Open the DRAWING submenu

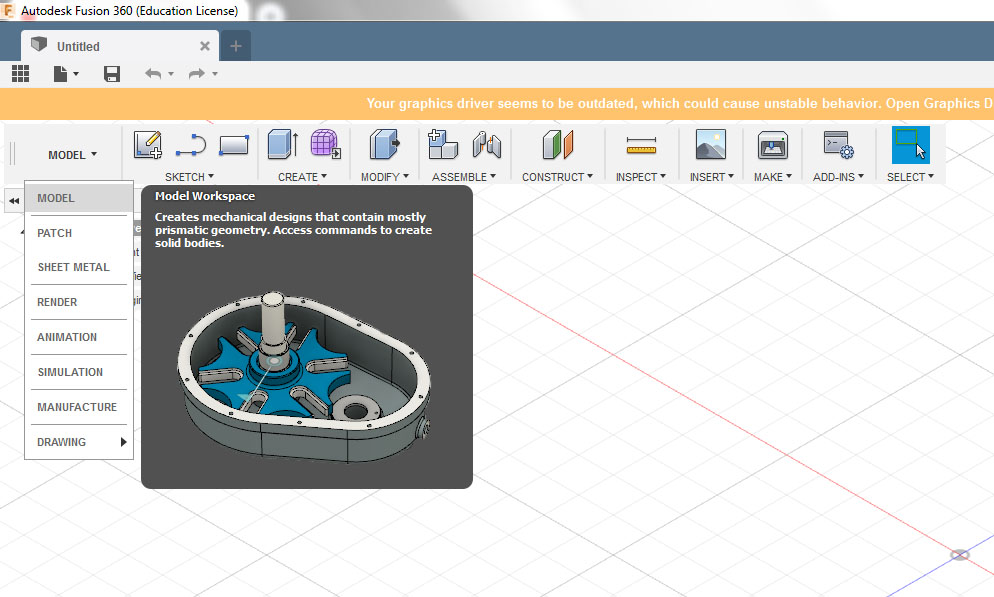pyautogui.click(x=79, y=442)
